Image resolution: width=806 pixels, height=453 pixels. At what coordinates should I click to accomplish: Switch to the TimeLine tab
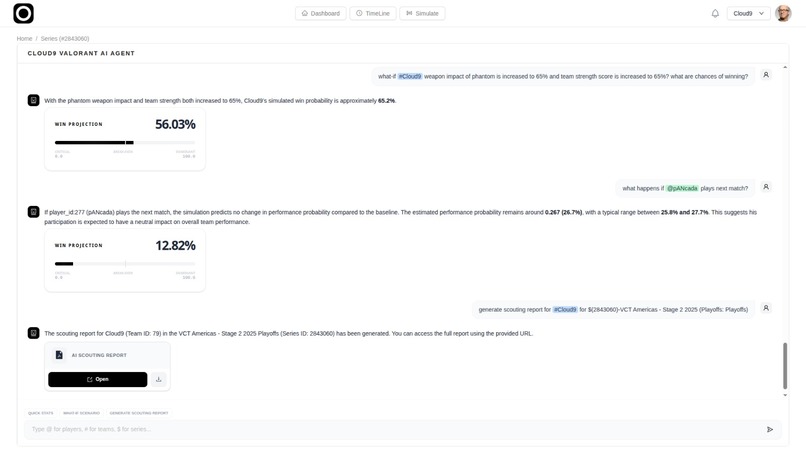(373, 13)
